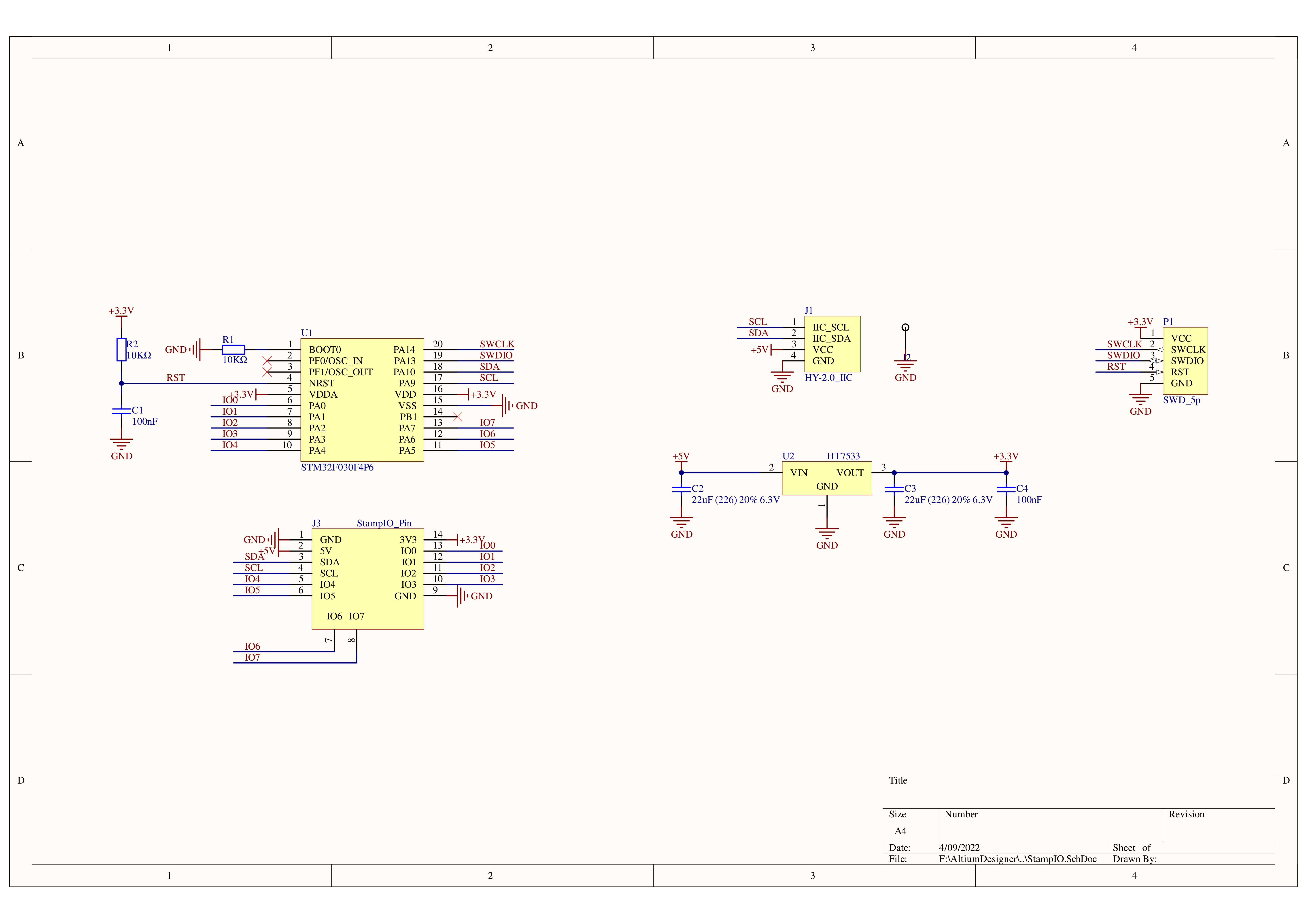Select the U1 designator label

pyautogui.click(x=306, y=333)
